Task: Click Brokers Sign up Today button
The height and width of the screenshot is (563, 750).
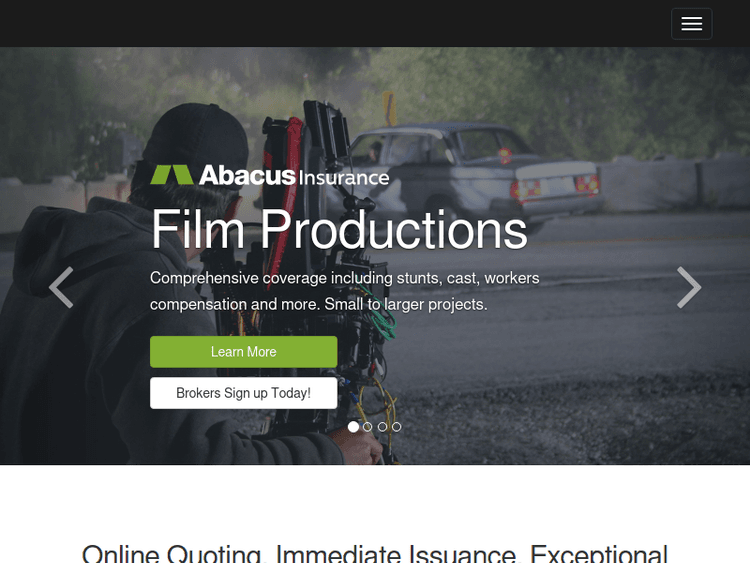Action: click(x=243, y=393)
